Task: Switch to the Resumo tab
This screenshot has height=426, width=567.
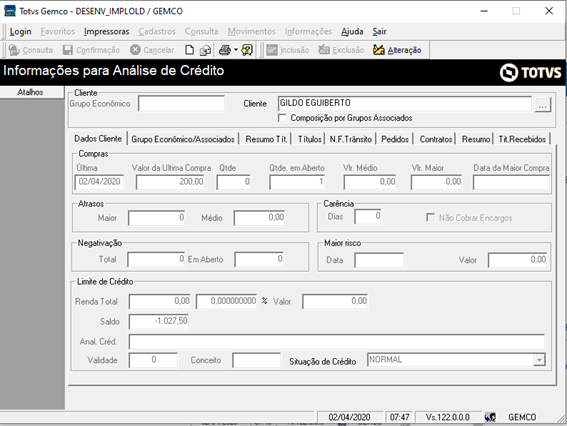Action: point(476,139)
